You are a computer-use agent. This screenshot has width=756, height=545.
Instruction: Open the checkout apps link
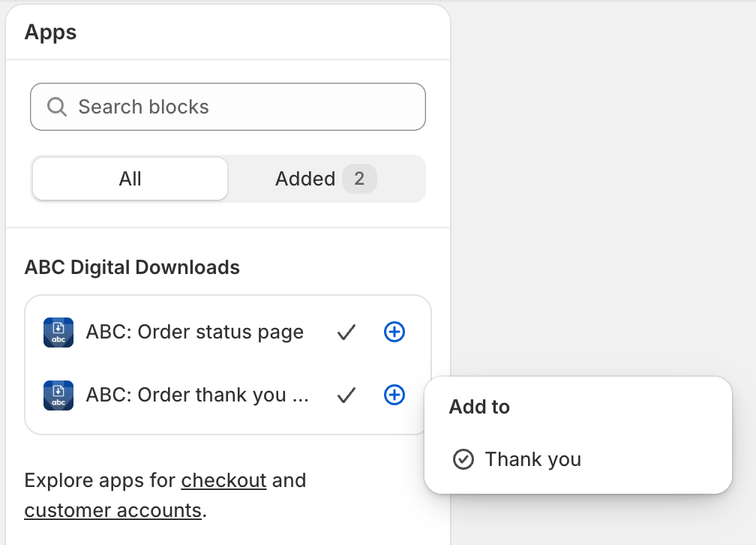click(224, 480)
